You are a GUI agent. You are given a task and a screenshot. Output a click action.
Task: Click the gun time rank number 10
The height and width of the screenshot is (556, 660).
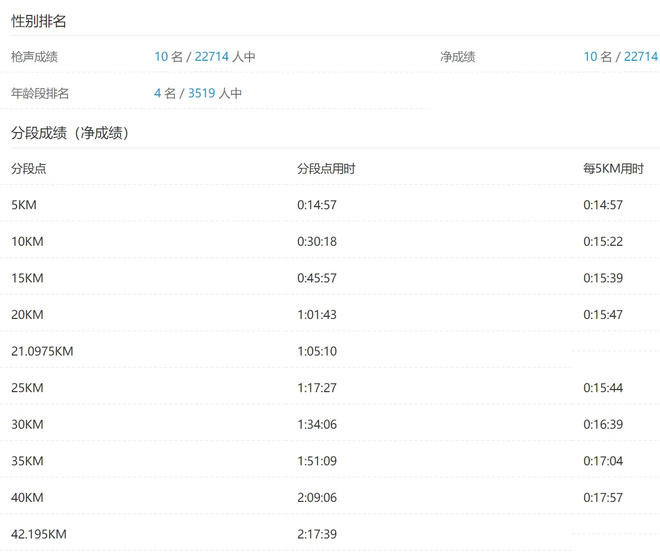pyautogui.click(x=161, y=57)
